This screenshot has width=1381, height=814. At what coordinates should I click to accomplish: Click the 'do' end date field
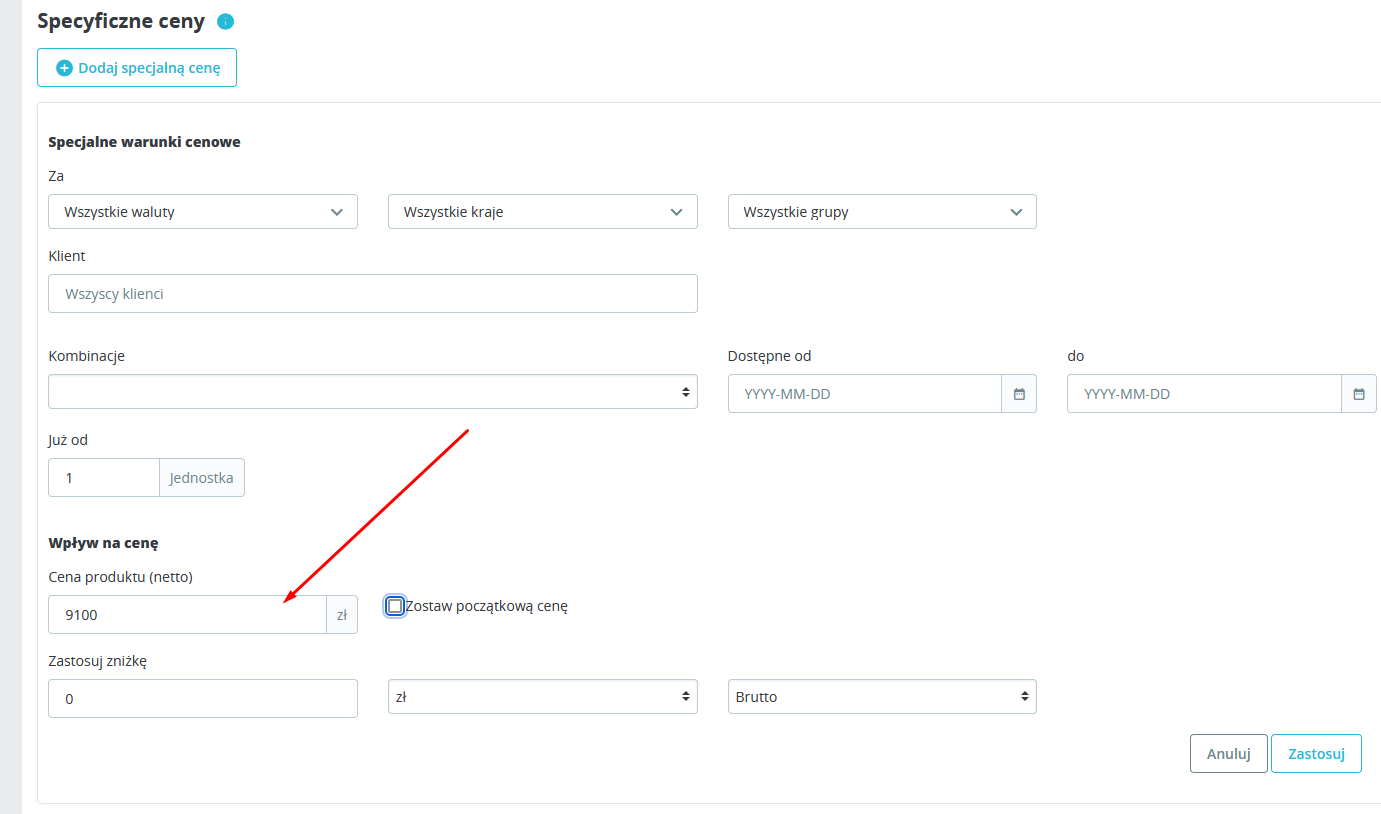pyautogui.click(x=1204, y=394)
